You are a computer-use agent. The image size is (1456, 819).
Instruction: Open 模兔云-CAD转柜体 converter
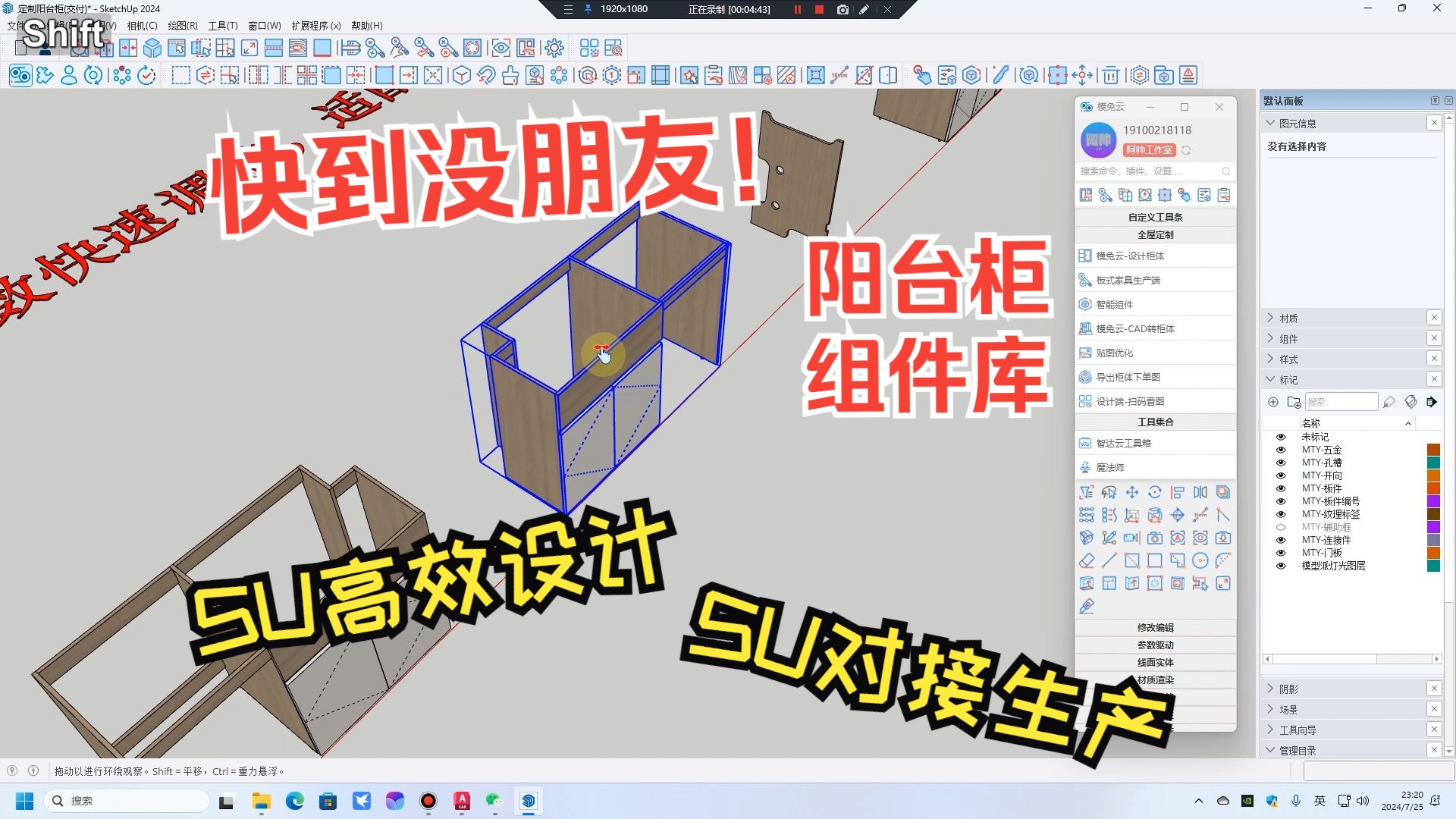click(1155, 328)
